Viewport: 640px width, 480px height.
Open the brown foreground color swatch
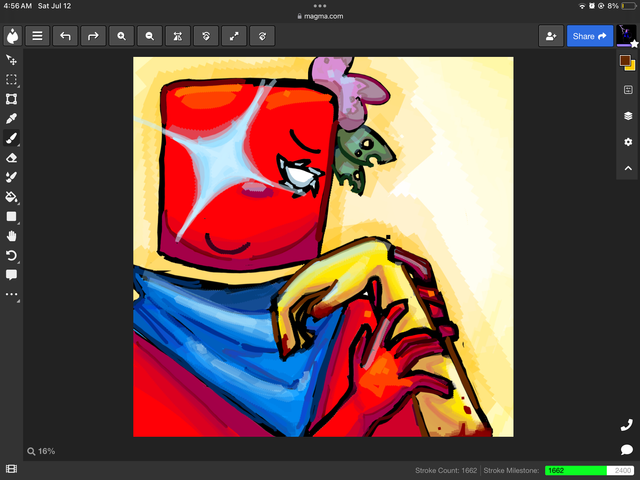pyautogui.click(x=625, y=61)
